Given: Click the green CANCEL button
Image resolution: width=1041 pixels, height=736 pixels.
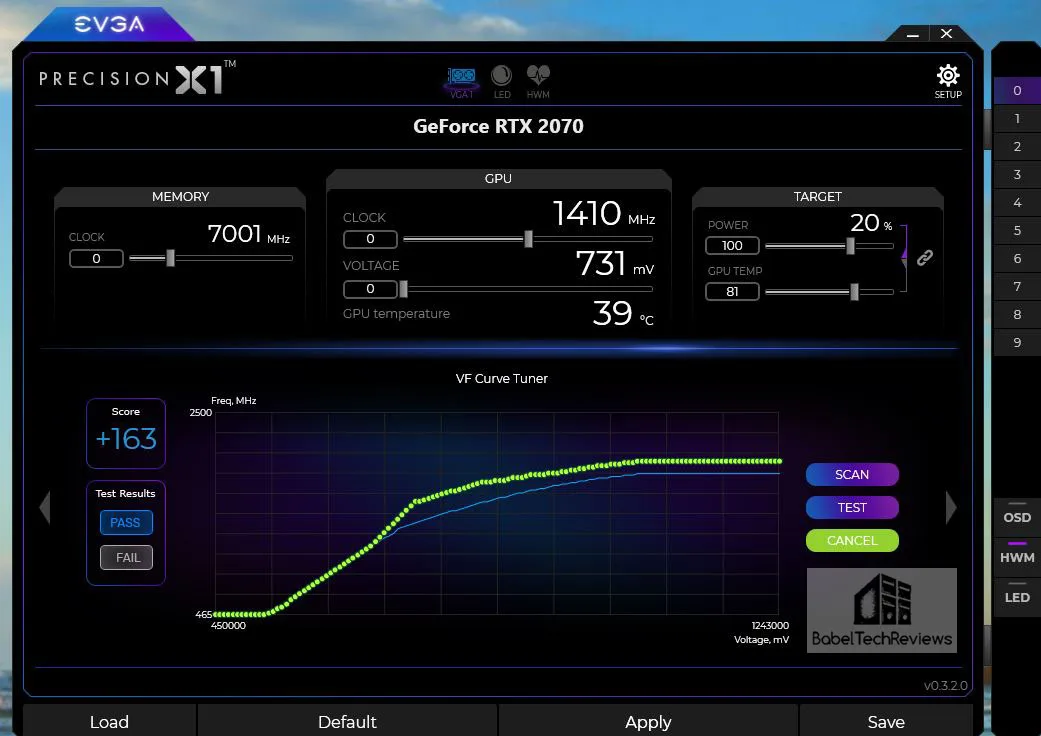Looking at the screenshot, I should 852,540.
